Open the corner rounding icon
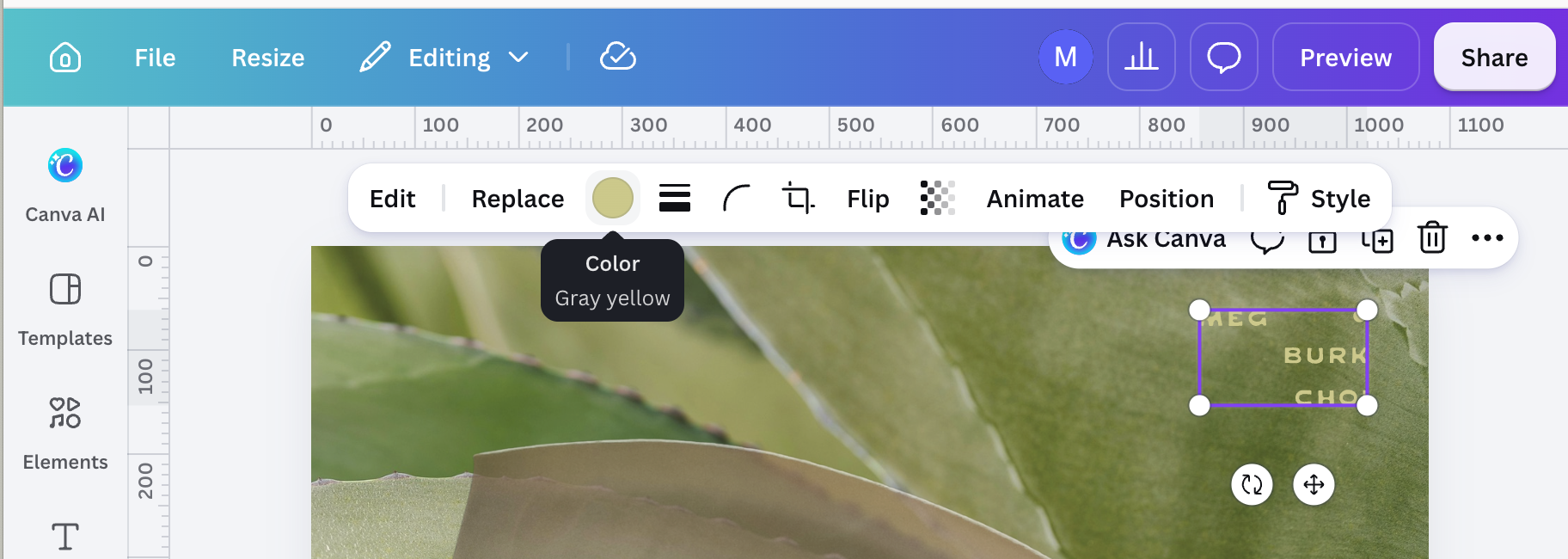1568x559 pixels. point(737,198)
